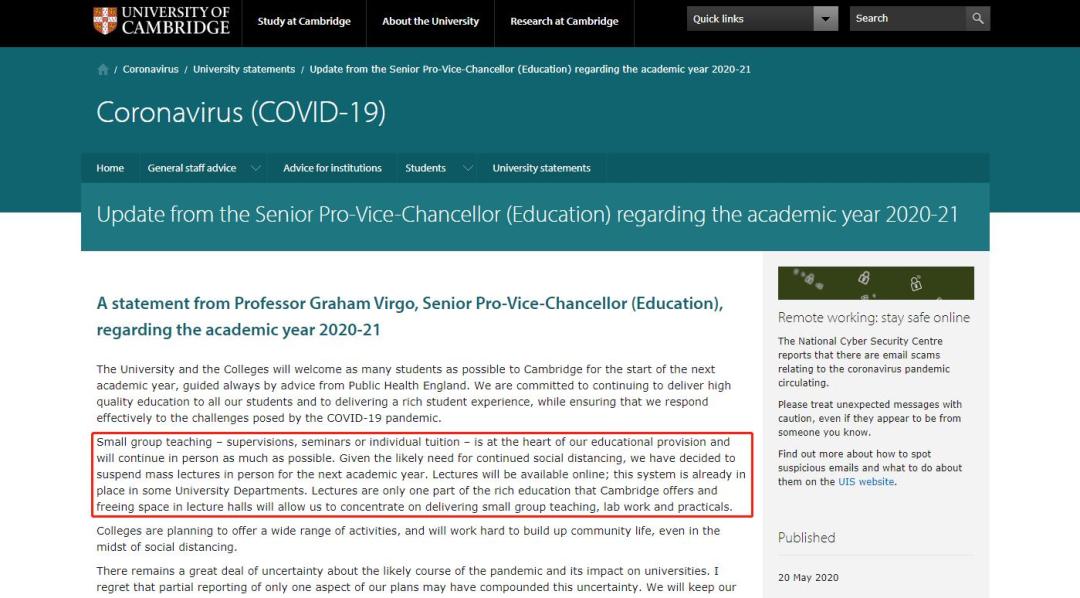1080x598 pixels.
Task: Click the Remote working banner image
Action: point(875,283)
